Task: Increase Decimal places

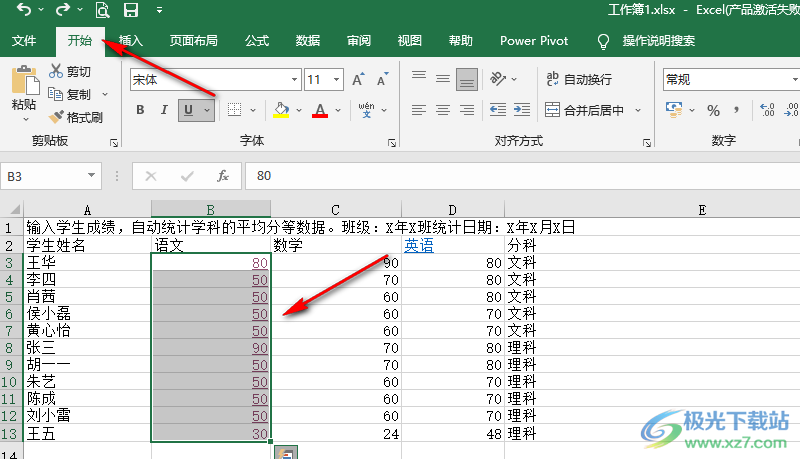Action: pos(767,110)
